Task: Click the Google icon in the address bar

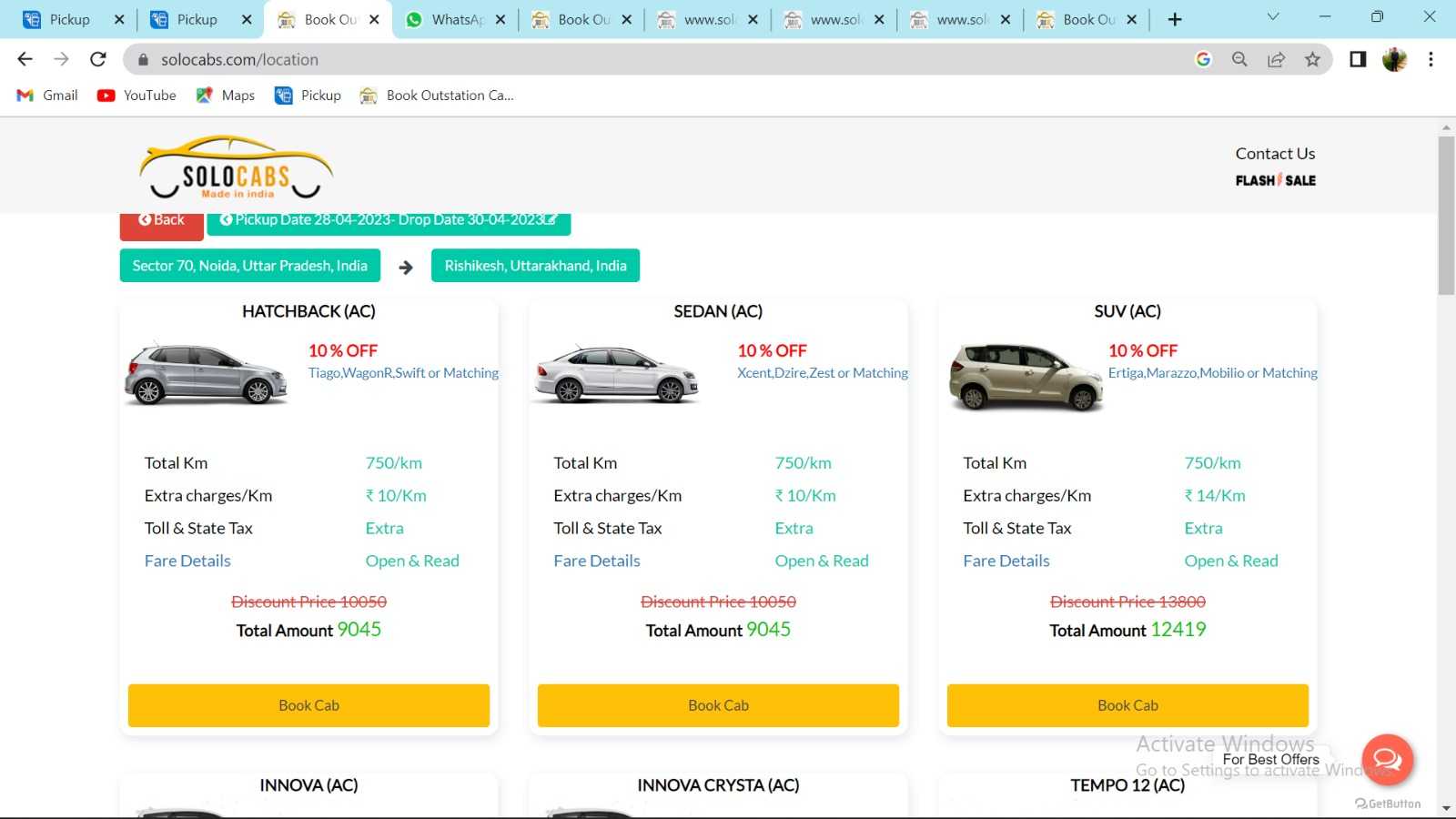Action: [x=1203, y=59]
